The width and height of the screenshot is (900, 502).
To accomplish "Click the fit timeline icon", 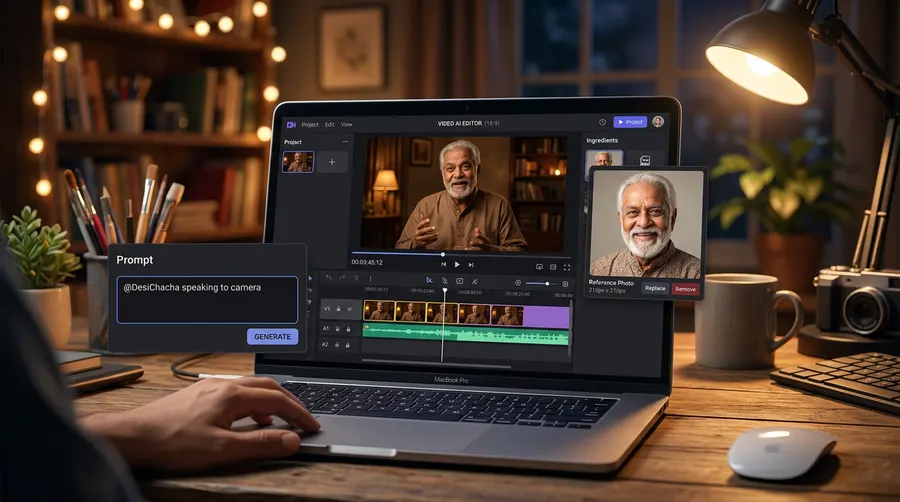I will [565, 284].
